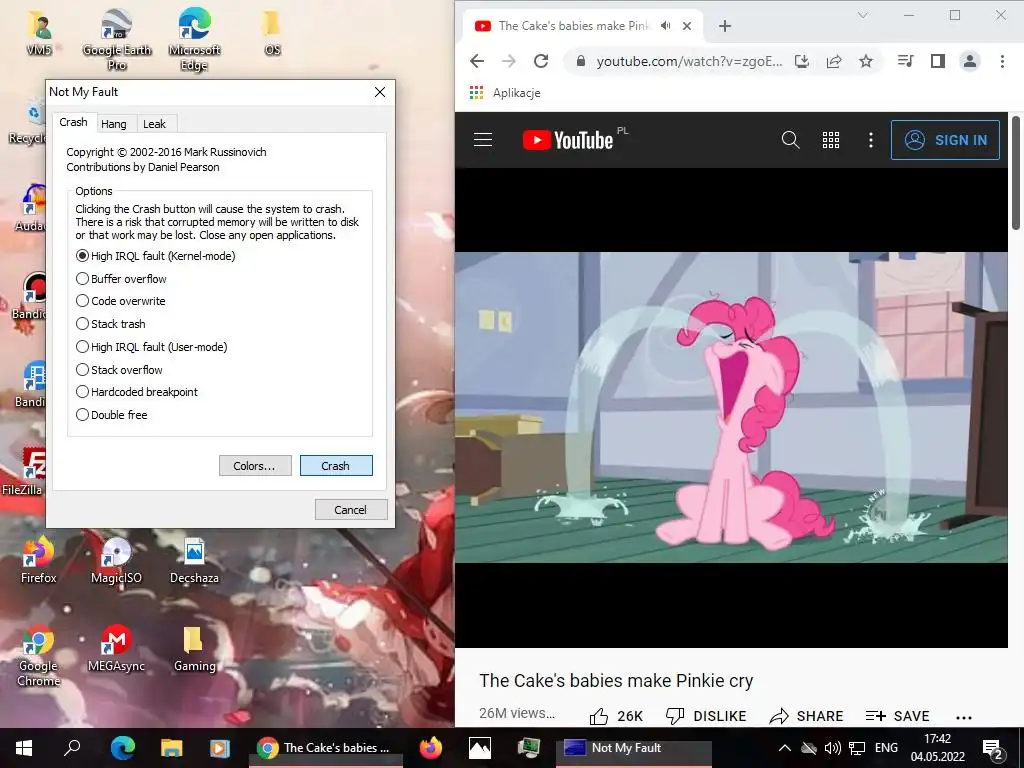Click the YouTube address bar URL

click(x=689, y=61)
